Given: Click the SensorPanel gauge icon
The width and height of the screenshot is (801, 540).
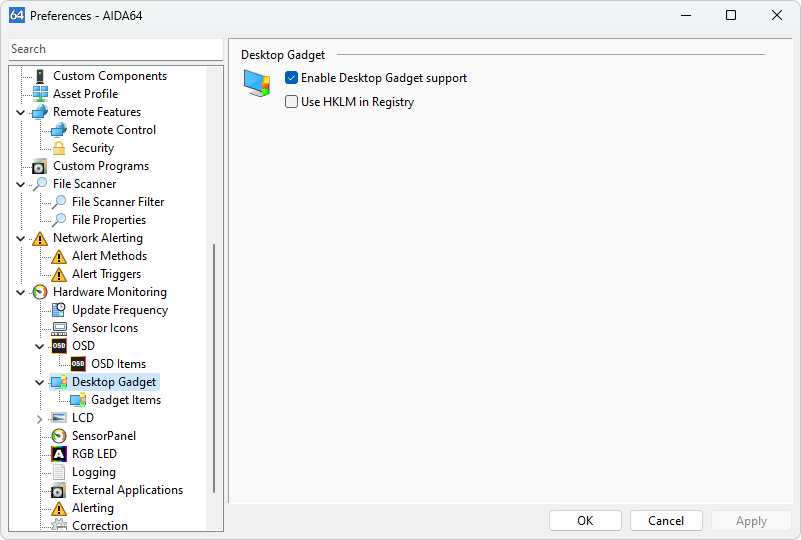Looking at the screenshot, I should [x=59, y=436].
